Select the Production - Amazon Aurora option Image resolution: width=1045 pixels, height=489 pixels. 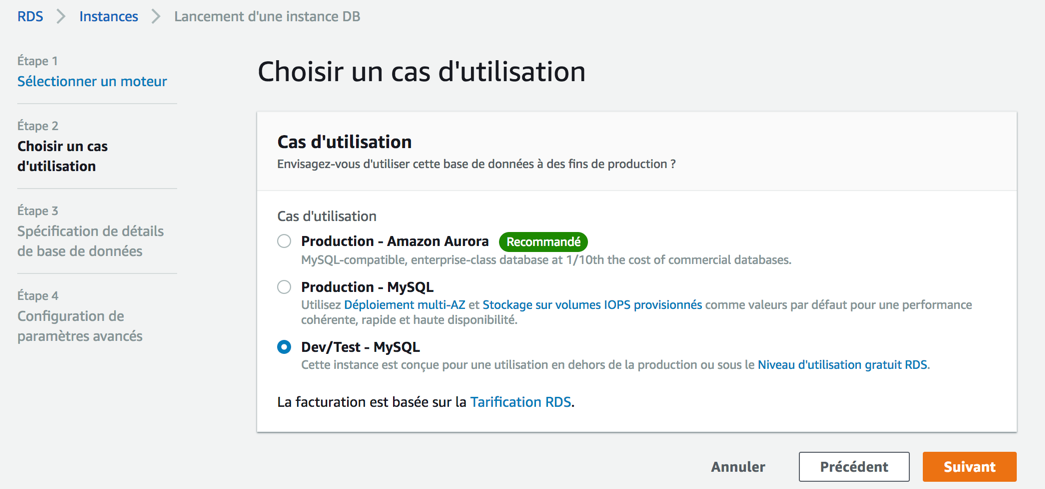tap(285, 241)
